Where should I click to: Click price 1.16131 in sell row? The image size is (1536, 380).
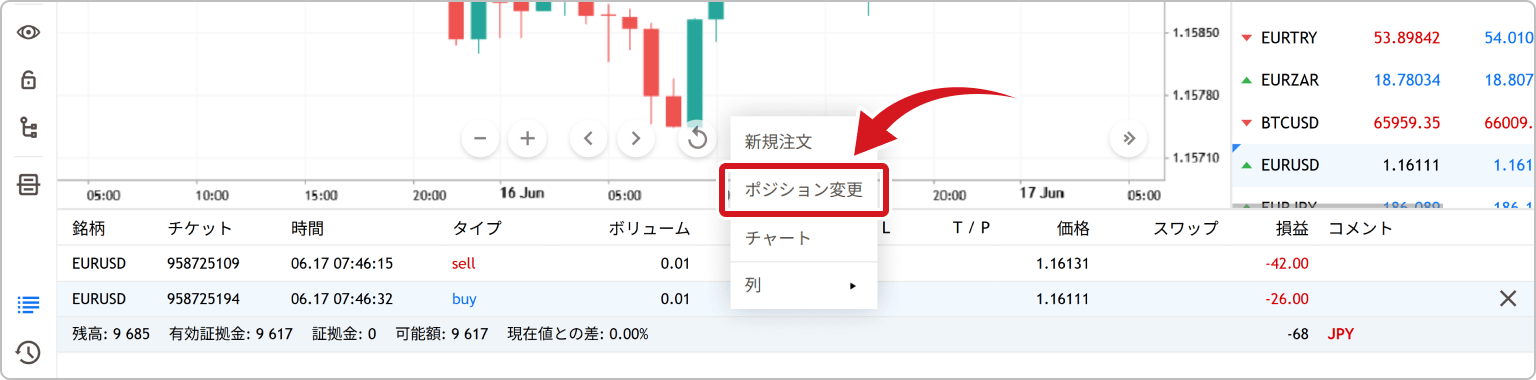coord(1062,264)
